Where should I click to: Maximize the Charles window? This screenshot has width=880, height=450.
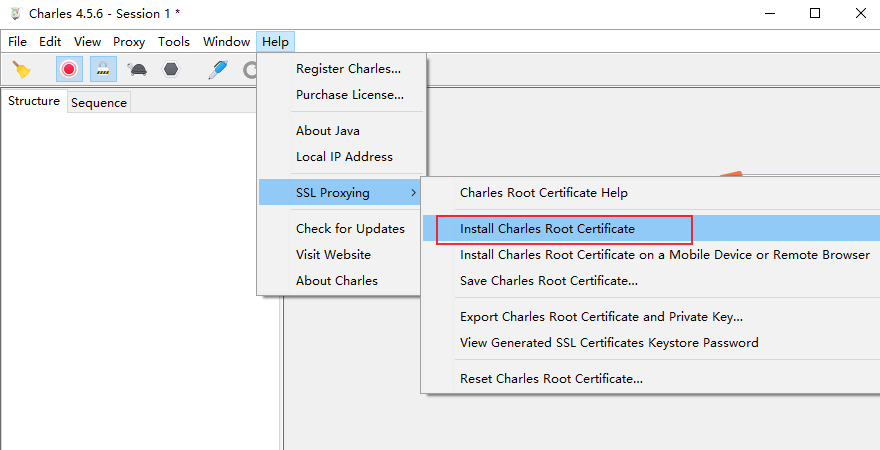pyautogui.click(x=815, y=13)
